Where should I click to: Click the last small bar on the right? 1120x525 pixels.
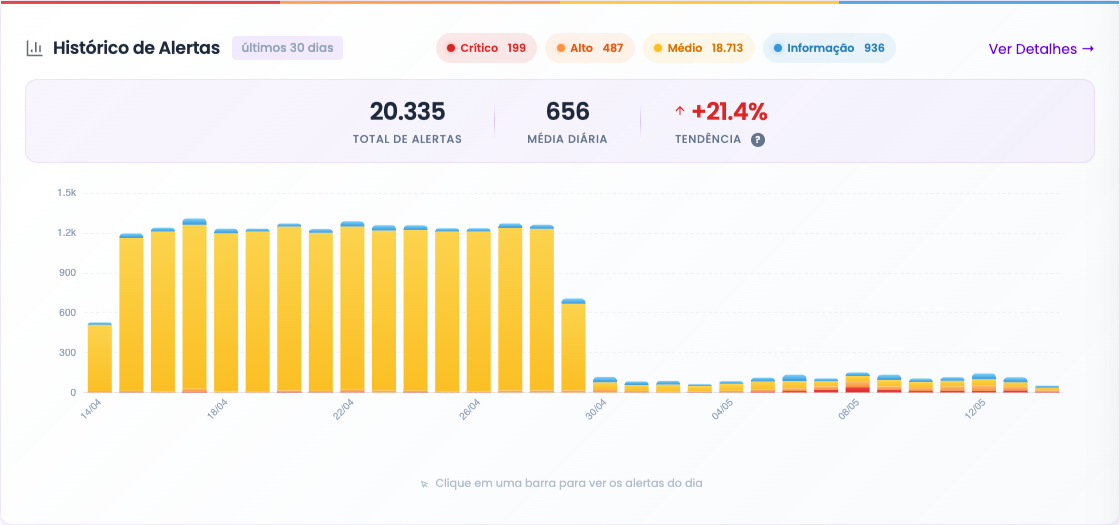click(x=1047, y=389)
